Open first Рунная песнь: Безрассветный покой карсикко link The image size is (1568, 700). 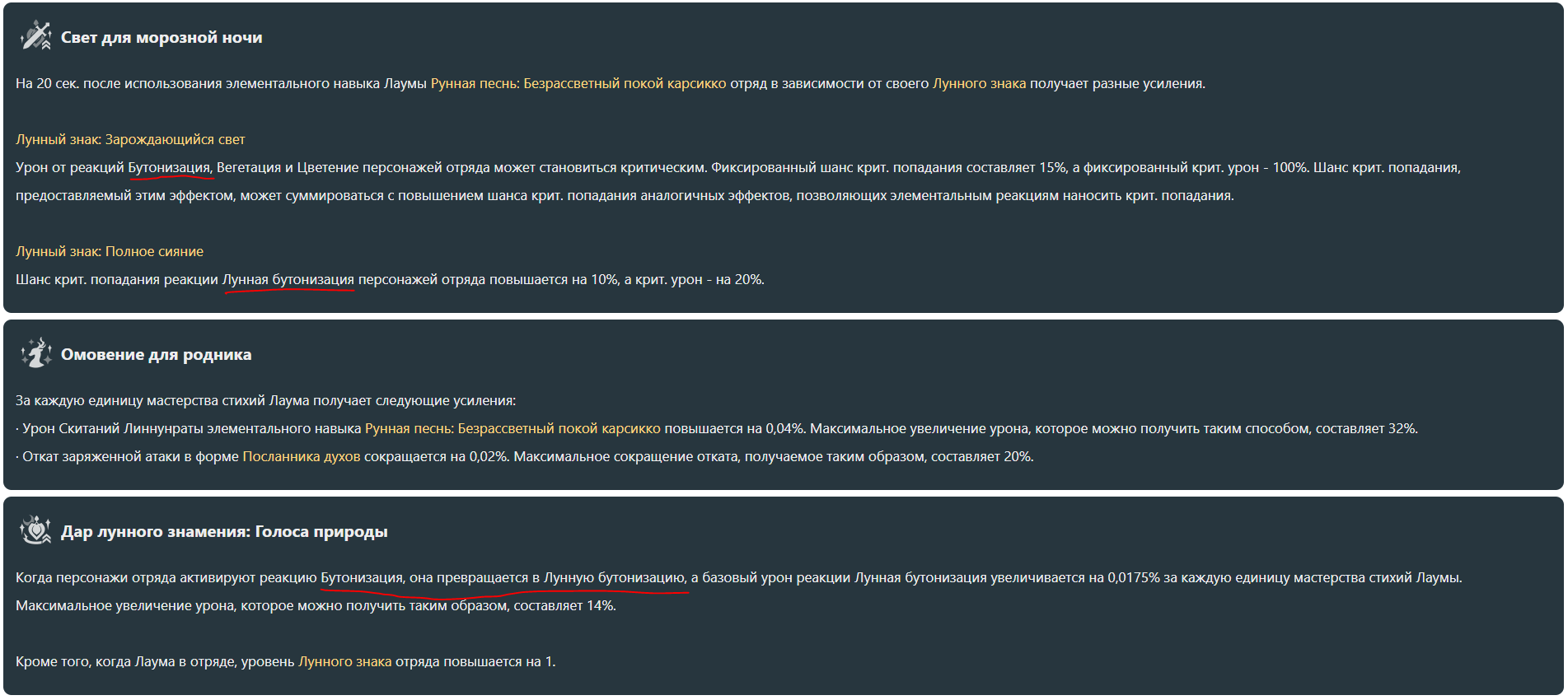pyautogui.click(x=578, y=84)
